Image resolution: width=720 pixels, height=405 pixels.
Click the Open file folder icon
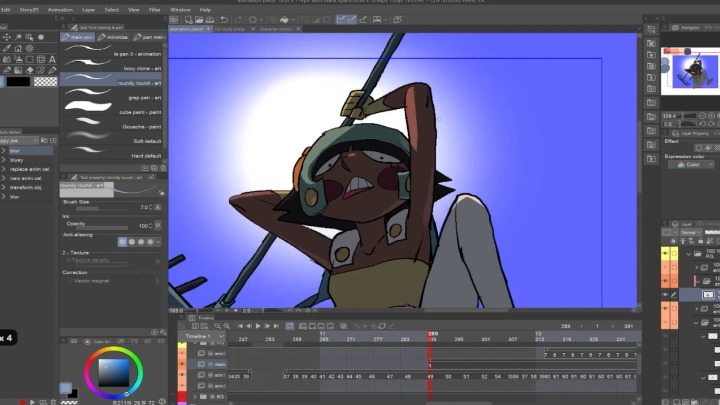click(199, 20)
